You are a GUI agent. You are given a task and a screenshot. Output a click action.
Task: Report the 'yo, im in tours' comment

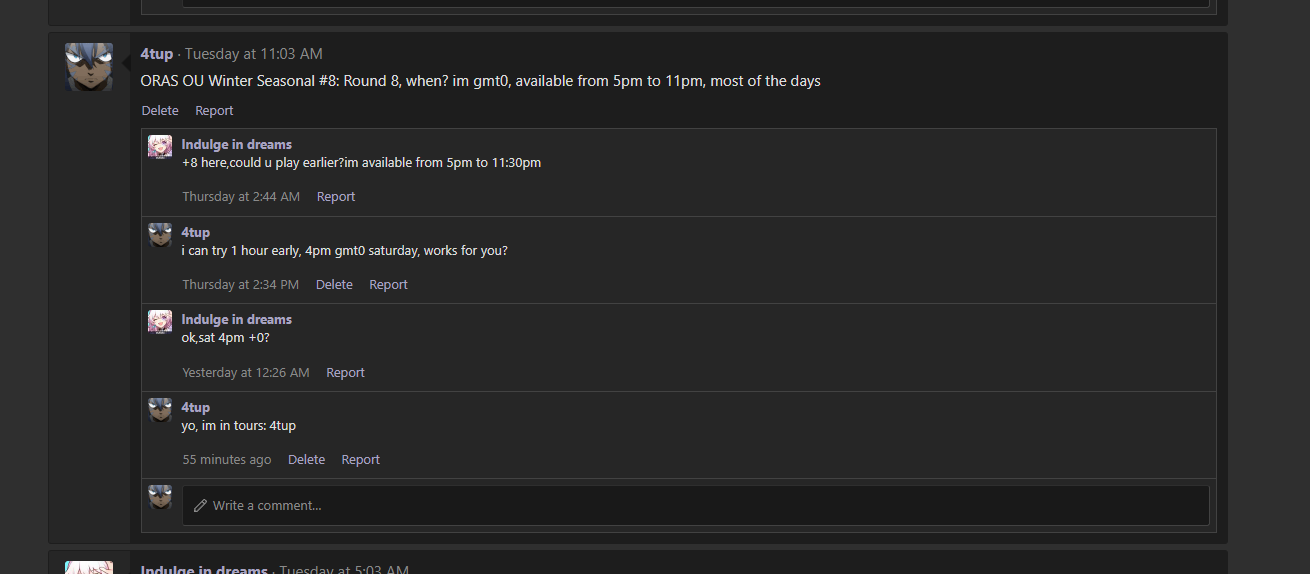pyautogui.click(x=360, y=460)
